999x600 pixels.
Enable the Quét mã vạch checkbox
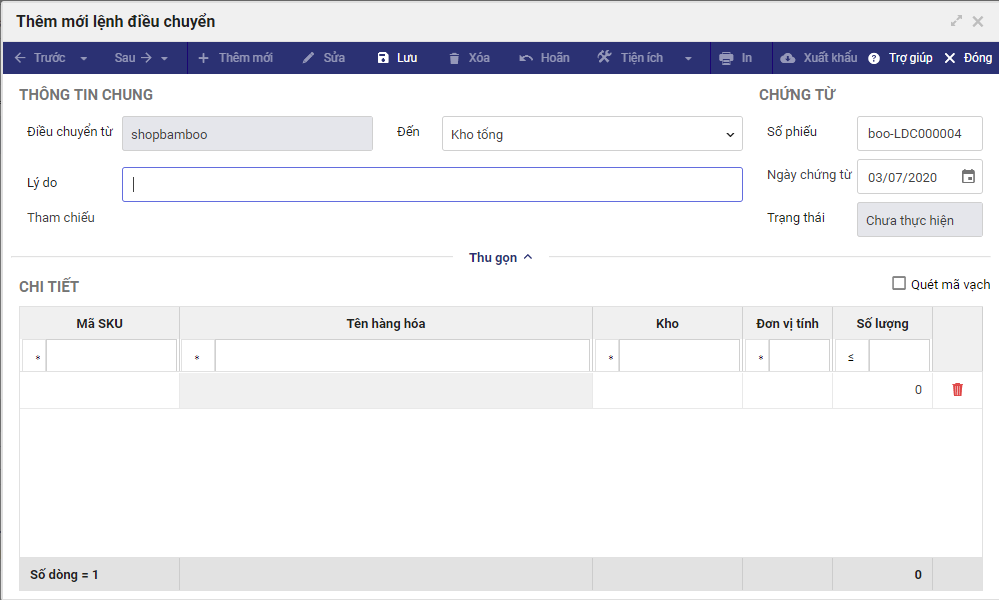(898, 284)
